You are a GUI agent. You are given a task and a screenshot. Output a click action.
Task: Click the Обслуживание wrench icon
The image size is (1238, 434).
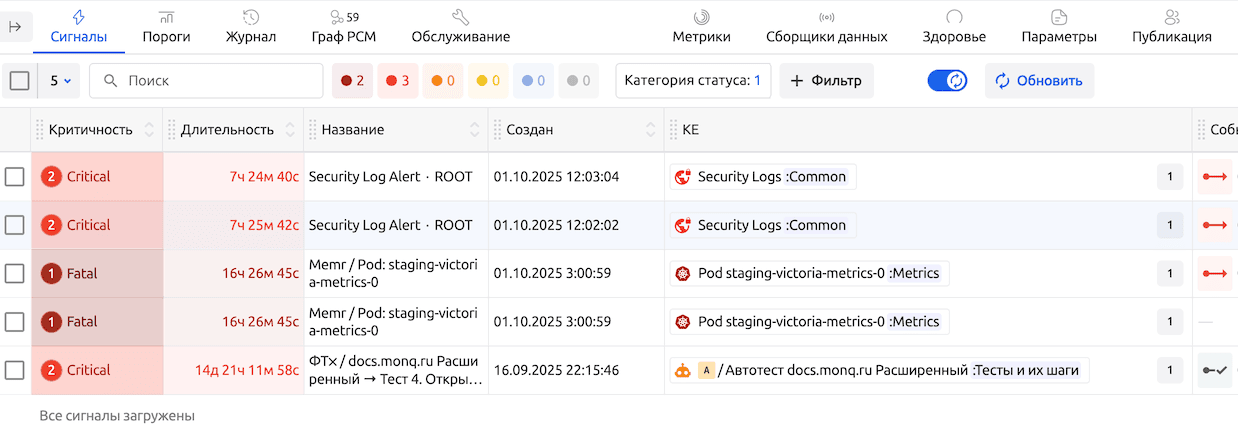[x=460, y=18]
